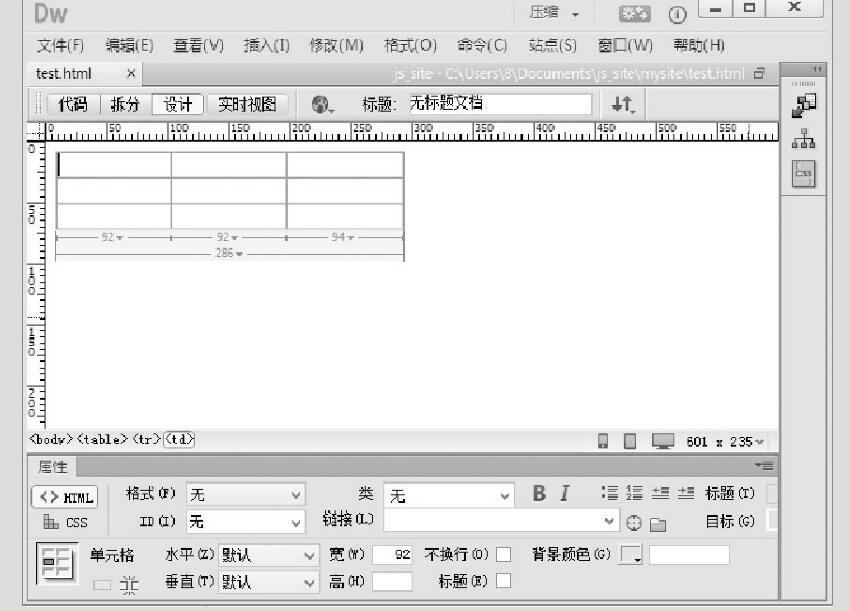Open the 插入(I) menu
This screenshot has height=611, width=850.
[266, 46]
